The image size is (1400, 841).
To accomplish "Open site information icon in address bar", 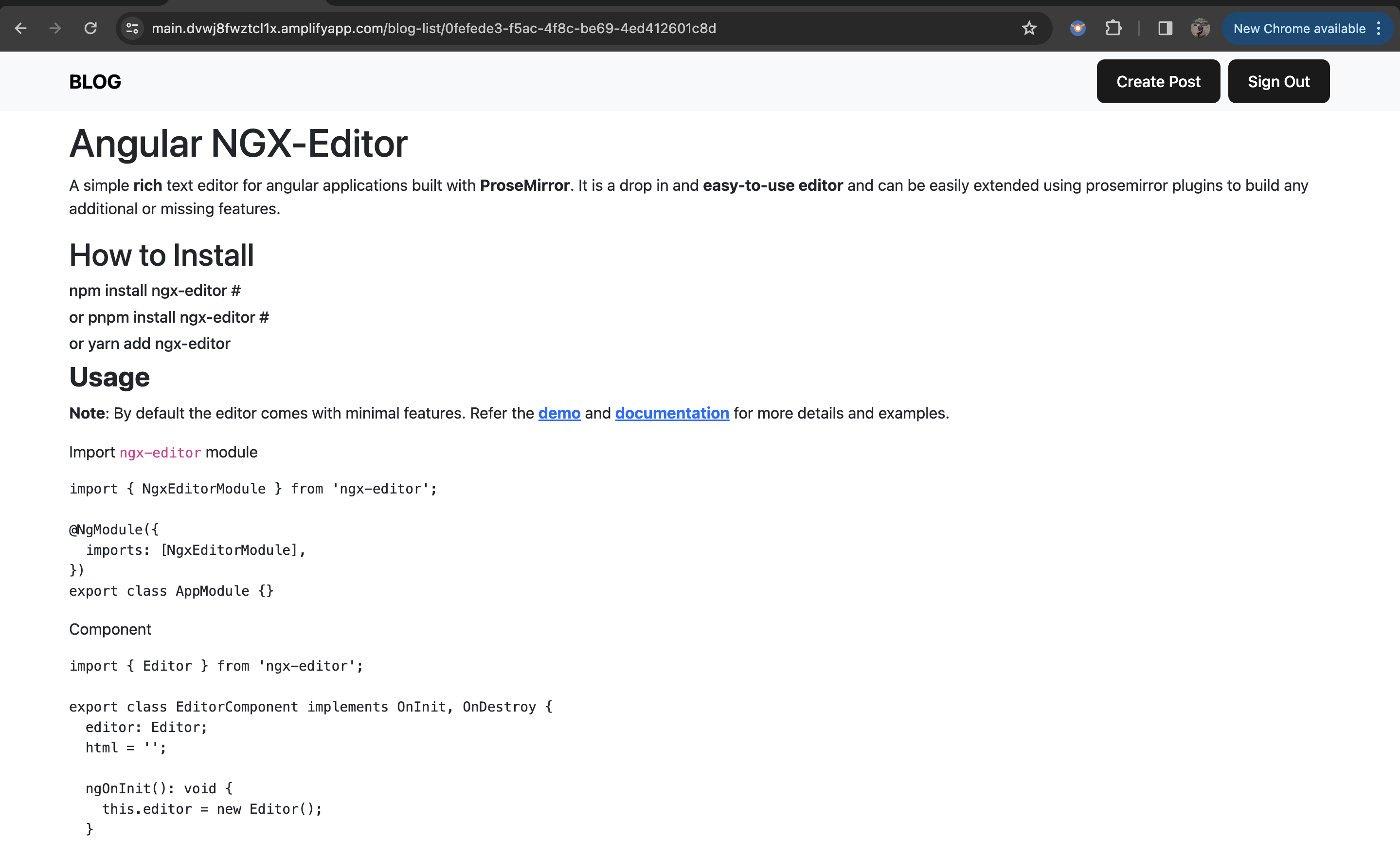I will pyautogui.click(x=132, y=28).
